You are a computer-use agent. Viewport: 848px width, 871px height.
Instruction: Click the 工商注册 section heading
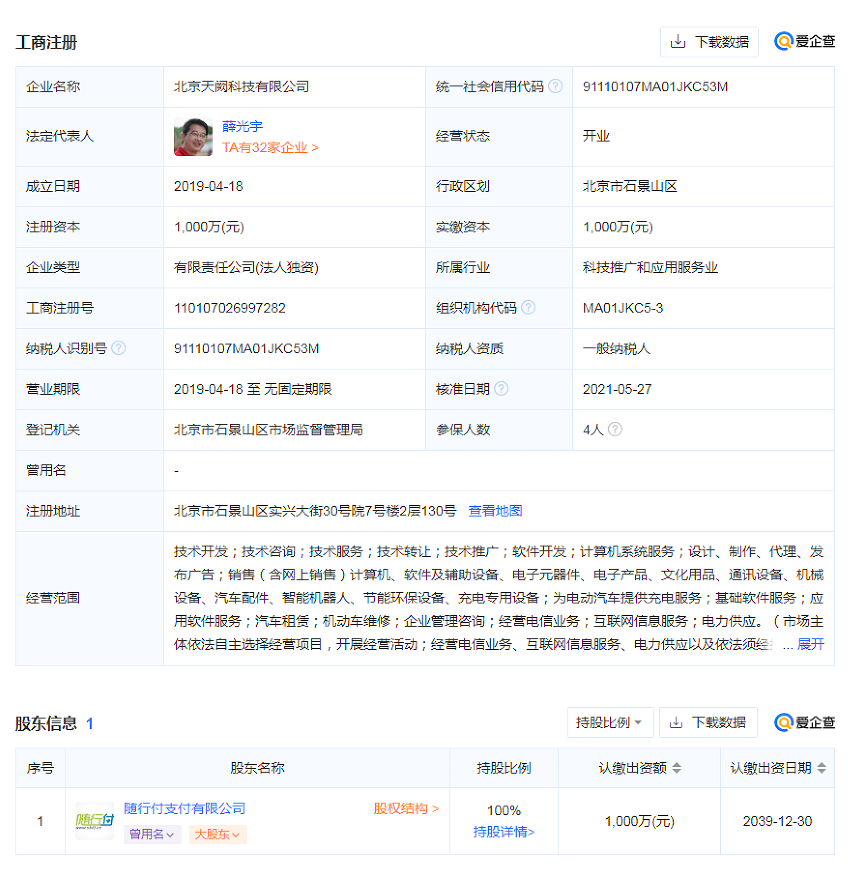(x=46, y=42)
